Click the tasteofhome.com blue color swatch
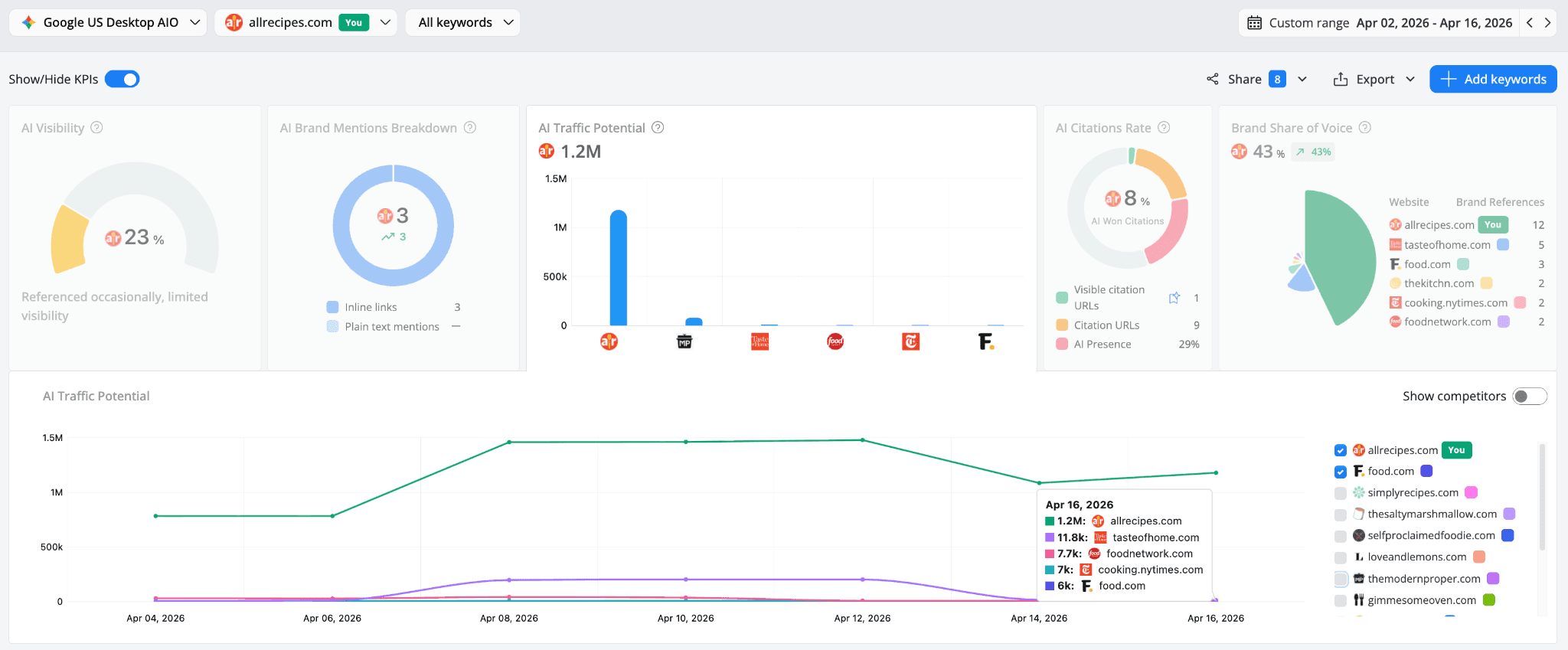 1503,245
